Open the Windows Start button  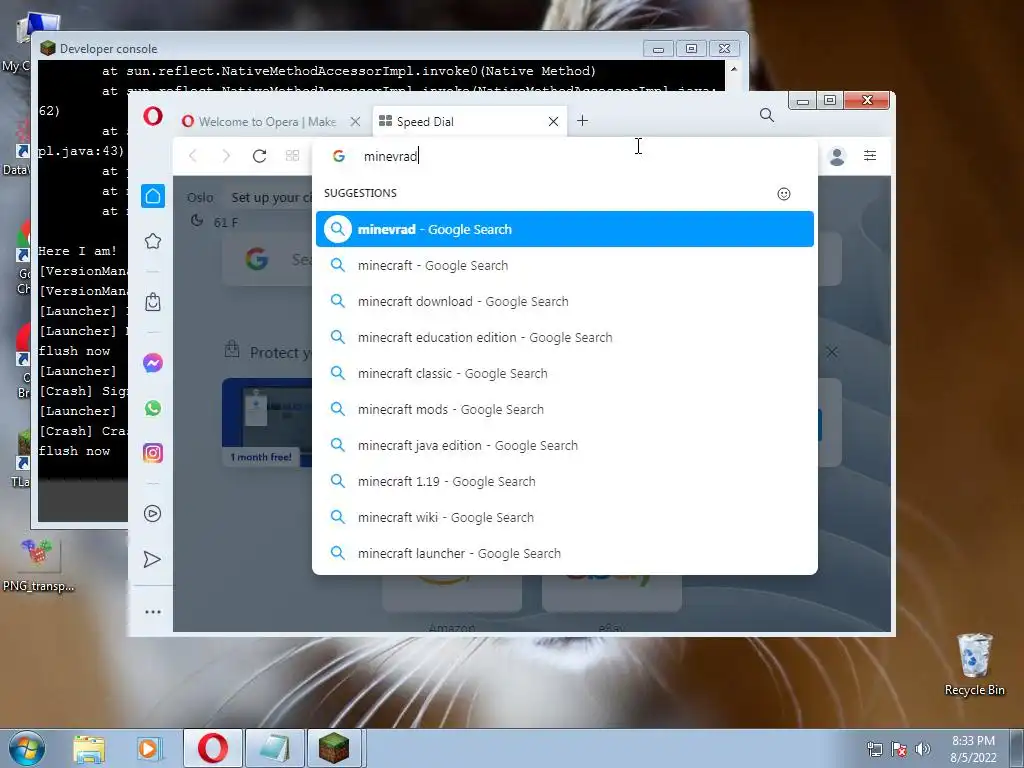pyautogui.click(x=26, y=748)
